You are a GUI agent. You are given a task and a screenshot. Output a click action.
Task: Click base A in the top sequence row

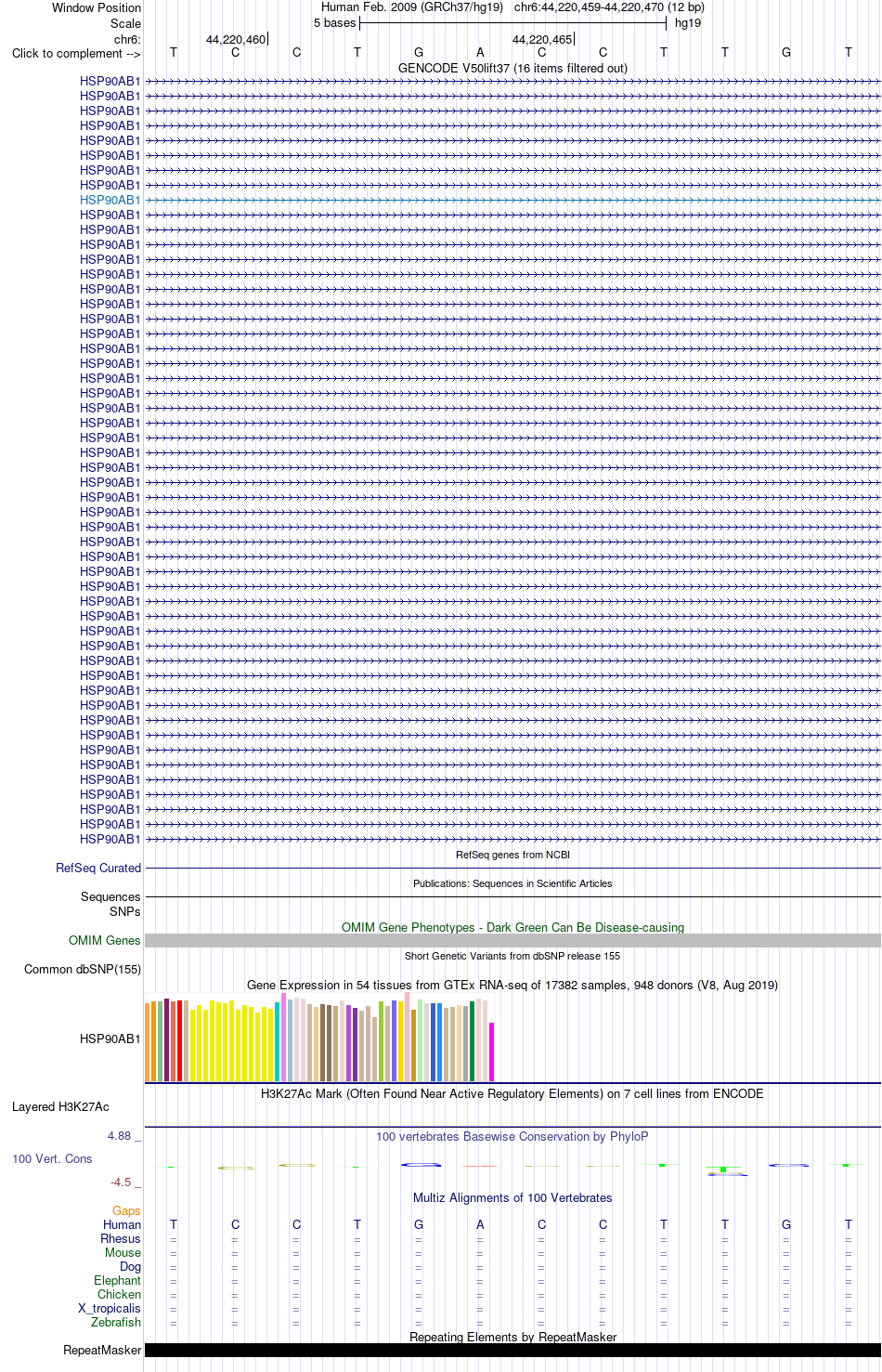point(480,53)
